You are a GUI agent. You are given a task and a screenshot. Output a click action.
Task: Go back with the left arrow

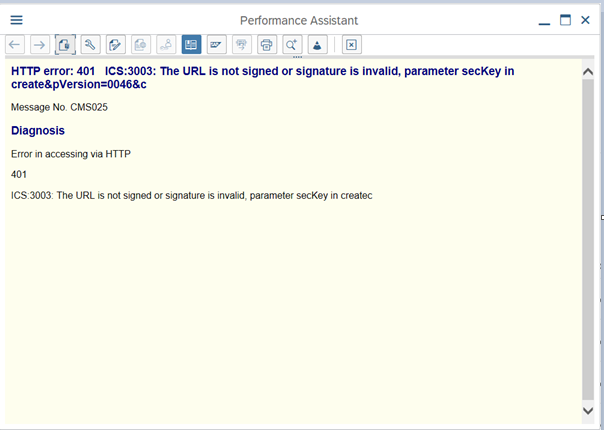15,45
